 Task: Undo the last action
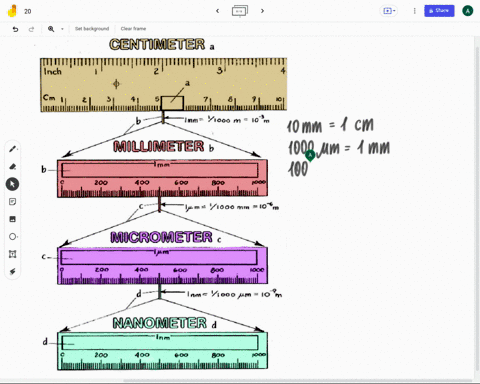(15, 29)
